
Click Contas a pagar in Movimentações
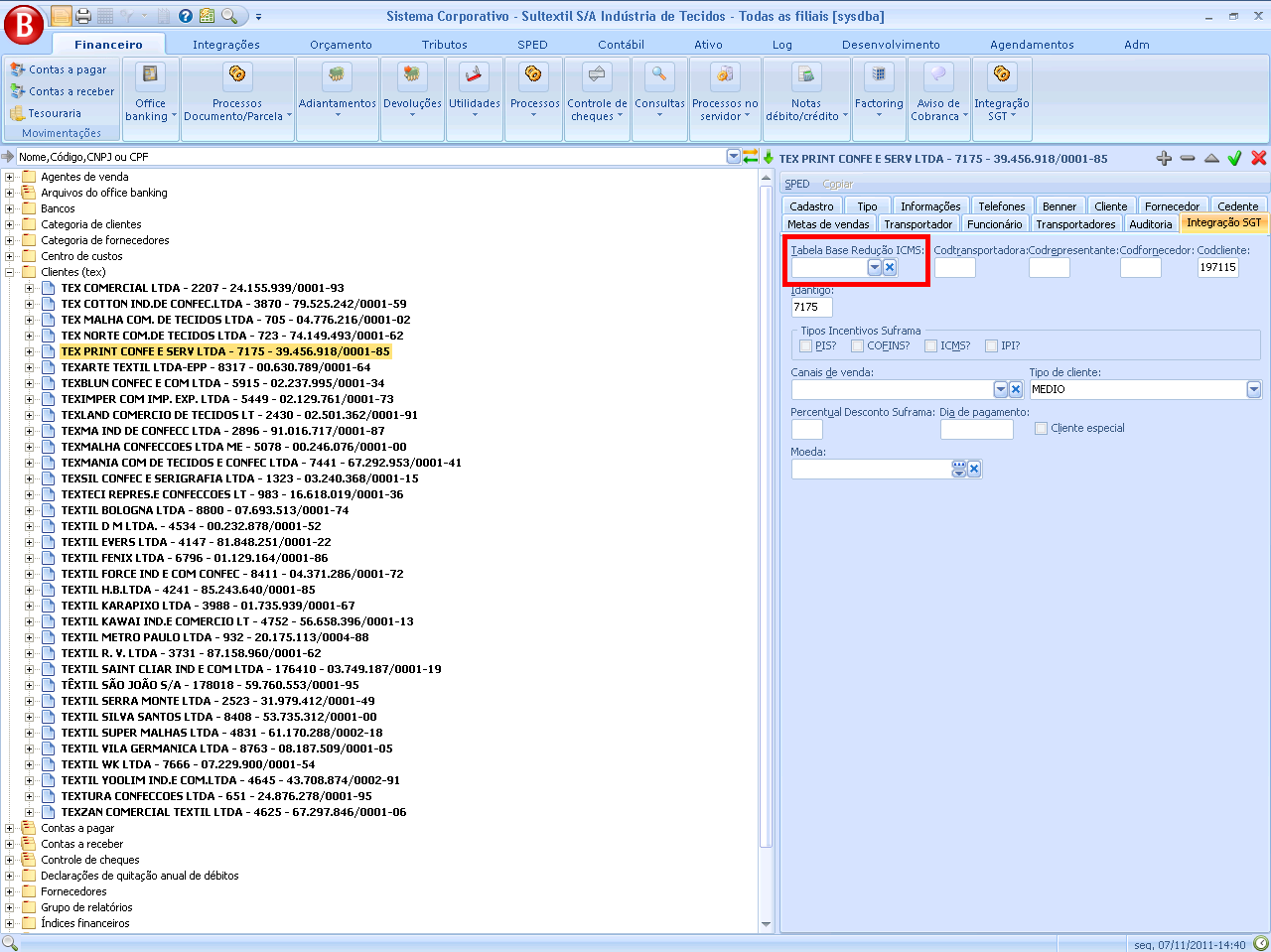[67, 69]
